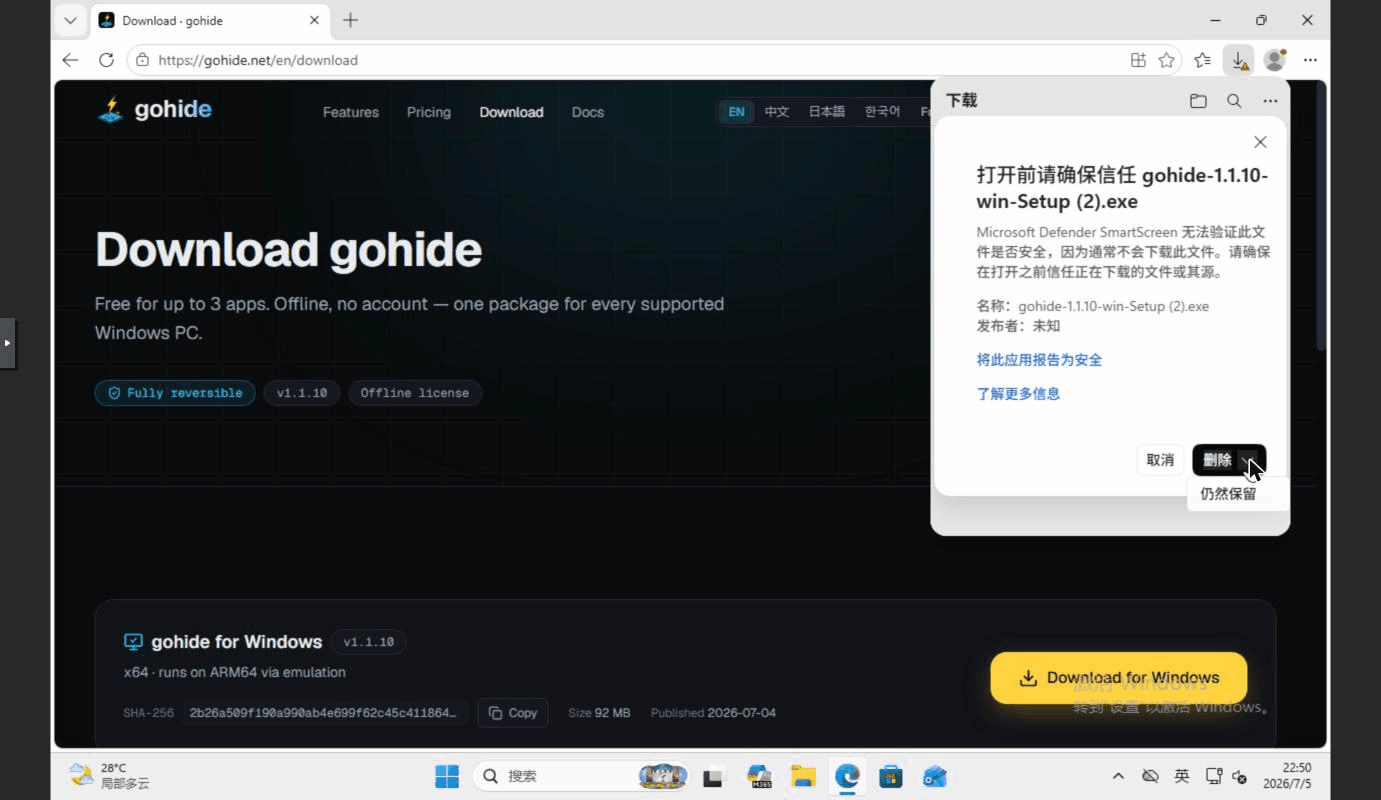Open more options in downloads panel
Viewport: 1381px width, 800px height.
(x=1270, y=101)
